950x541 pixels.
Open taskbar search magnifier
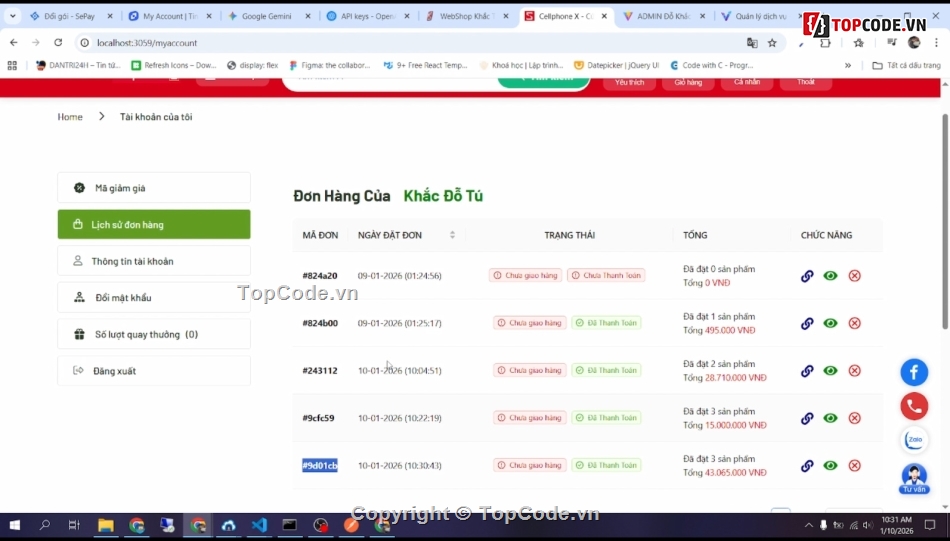click(x=45, y=525)
